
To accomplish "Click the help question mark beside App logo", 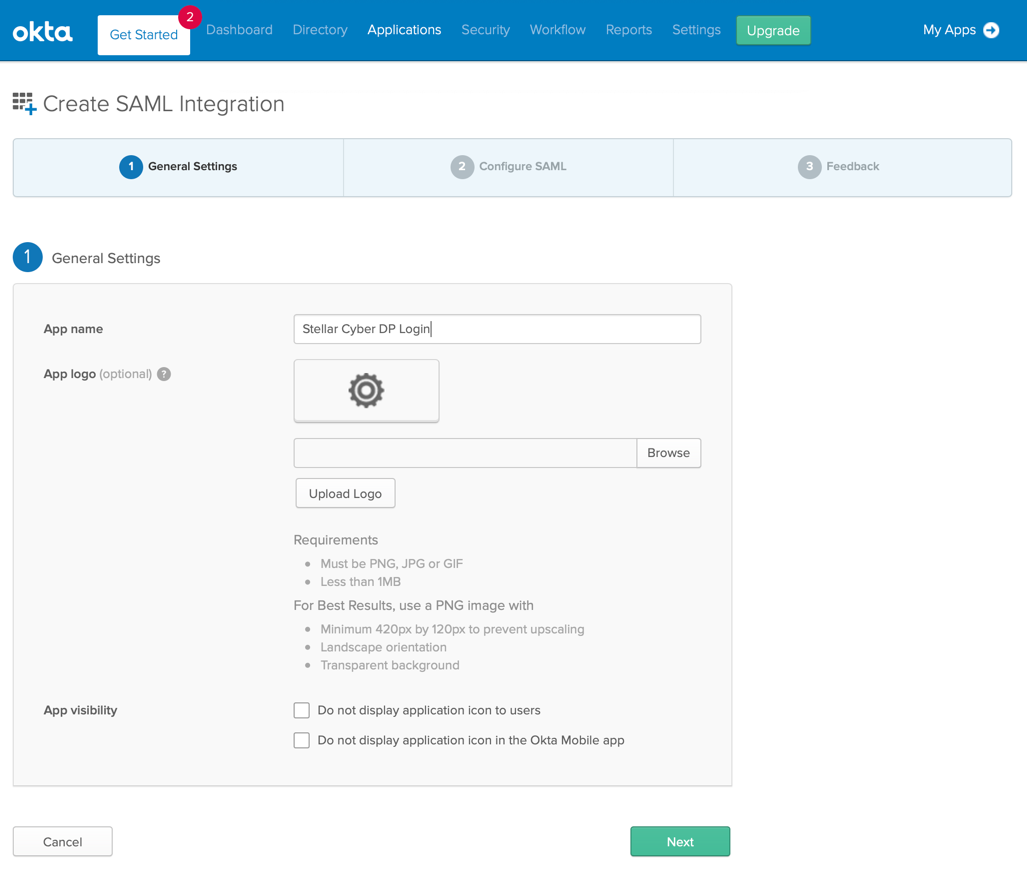I will (164, 374).
